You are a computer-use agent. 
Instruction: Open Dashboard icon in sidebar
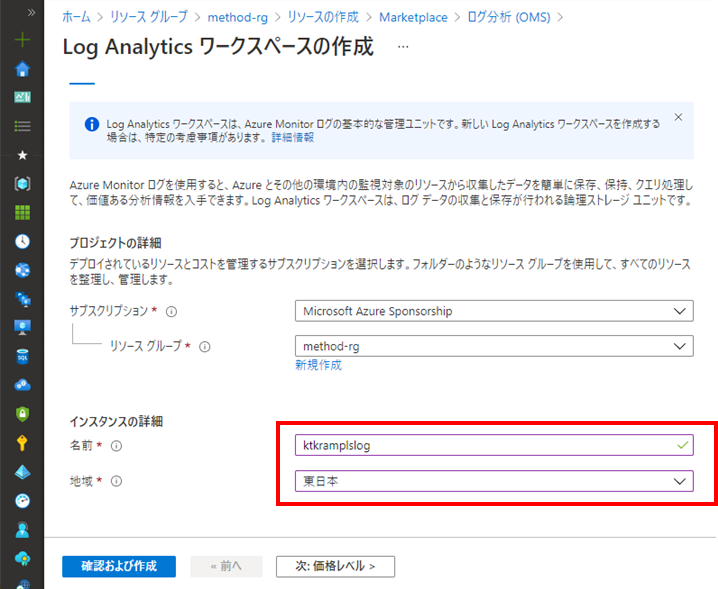click(x=22, y=97)
